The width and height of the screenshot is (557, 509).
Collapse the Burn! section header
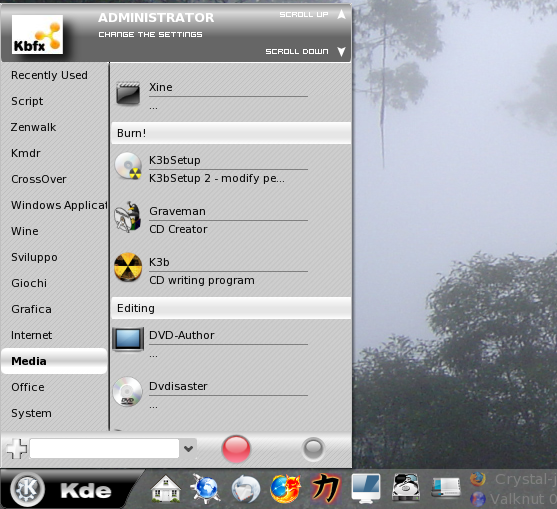click(231, 133)
